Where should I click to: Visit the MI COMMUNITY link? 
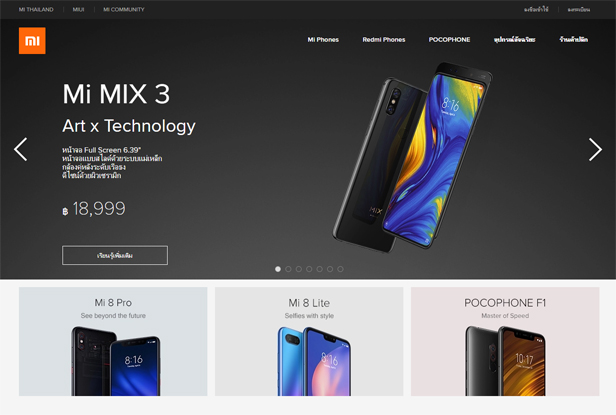124,9
